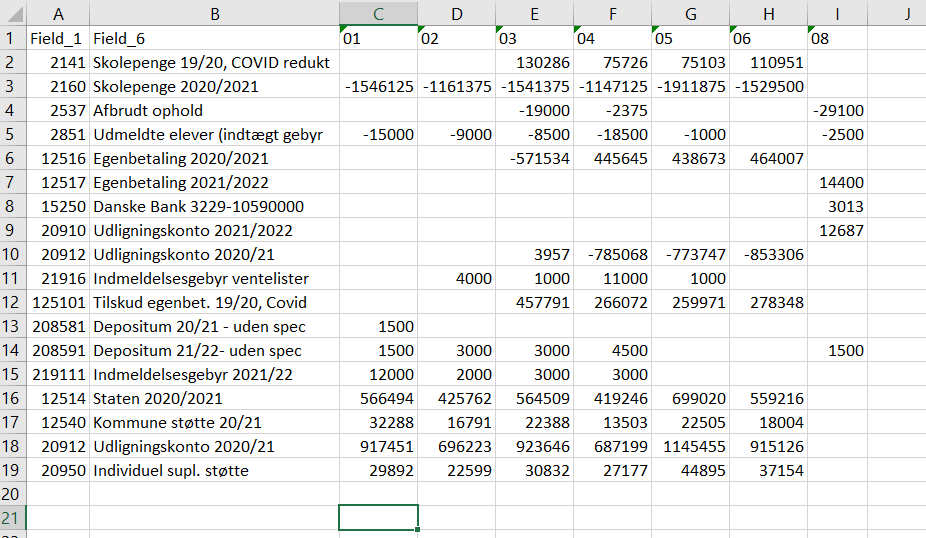
Task: Click account number 2141 in column A
Action: pyautogui.click(x=58, y=63)
